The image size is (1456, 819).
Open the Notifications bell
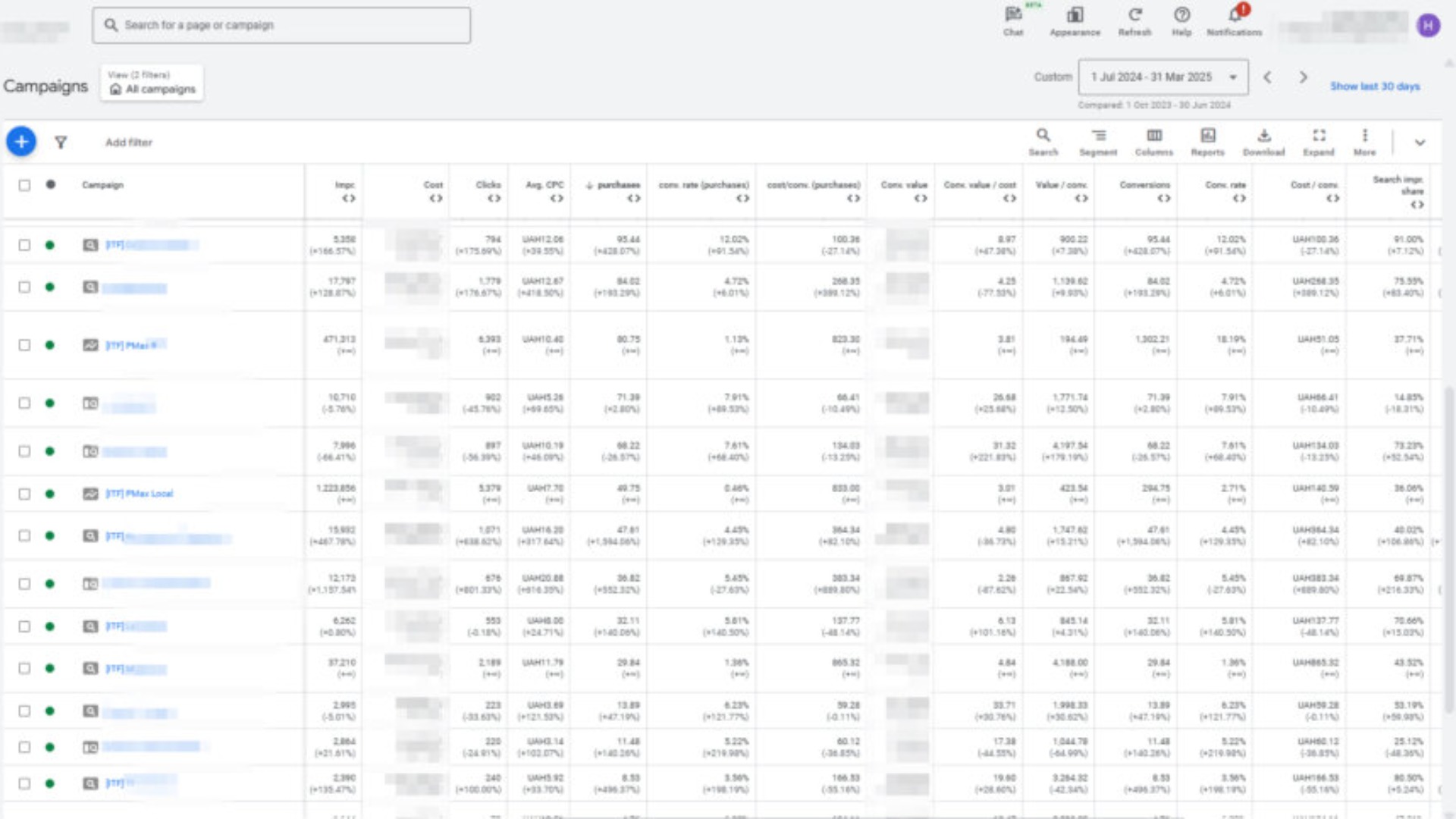[x=1235, y=20]
